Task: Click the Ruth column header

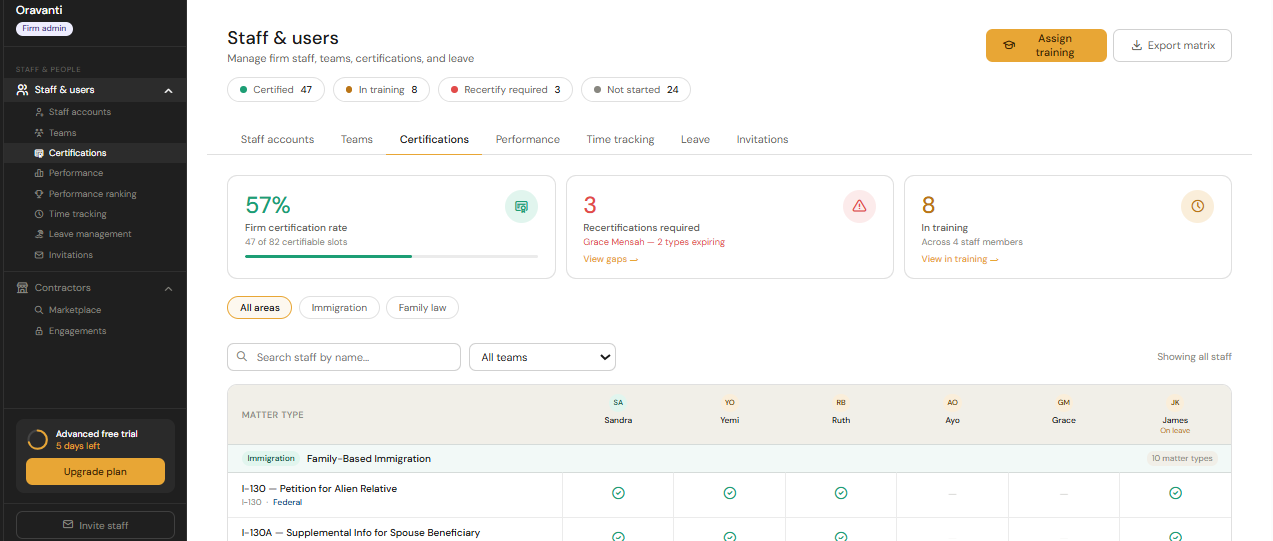Action: click(841, 412)
